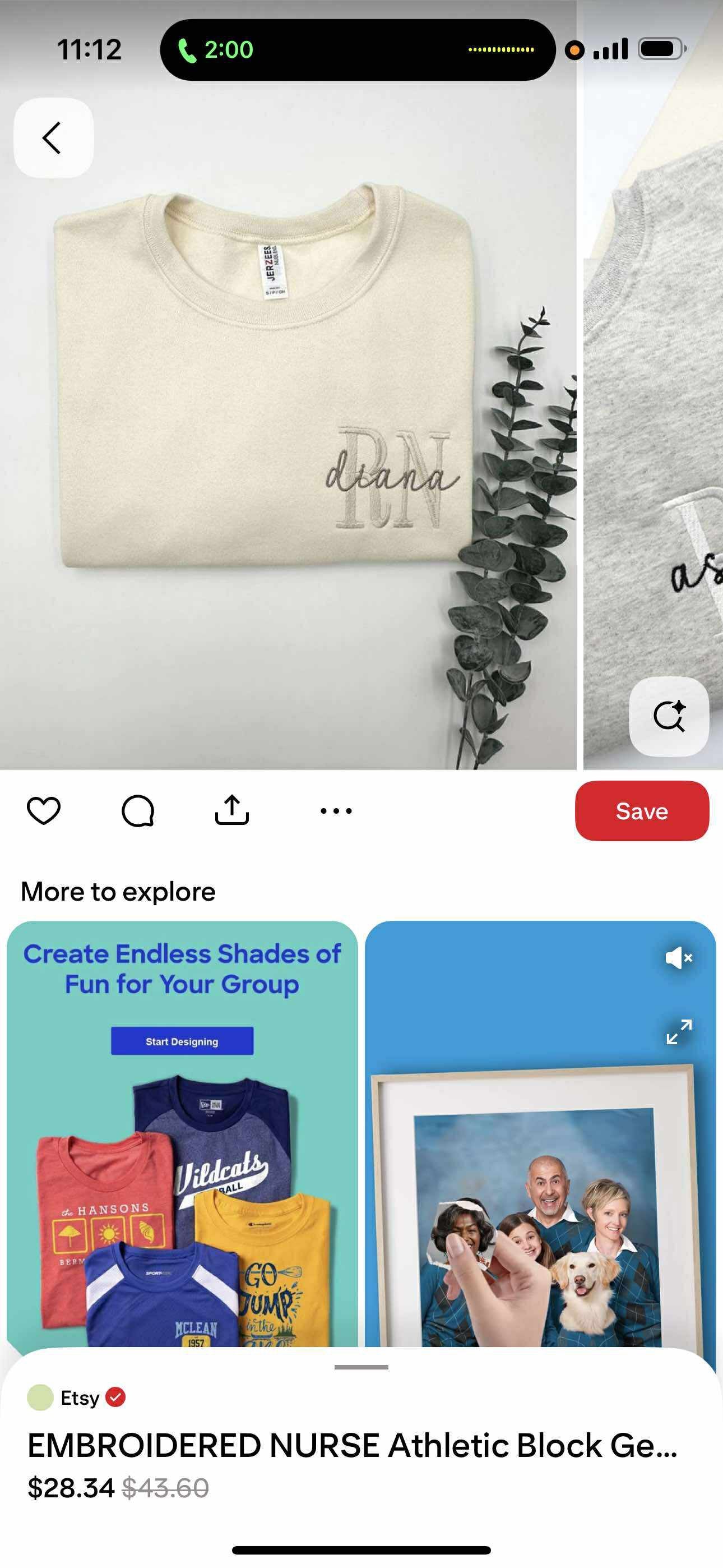
Task: Like the pin with heart icon
Action: tap(44, 811)
